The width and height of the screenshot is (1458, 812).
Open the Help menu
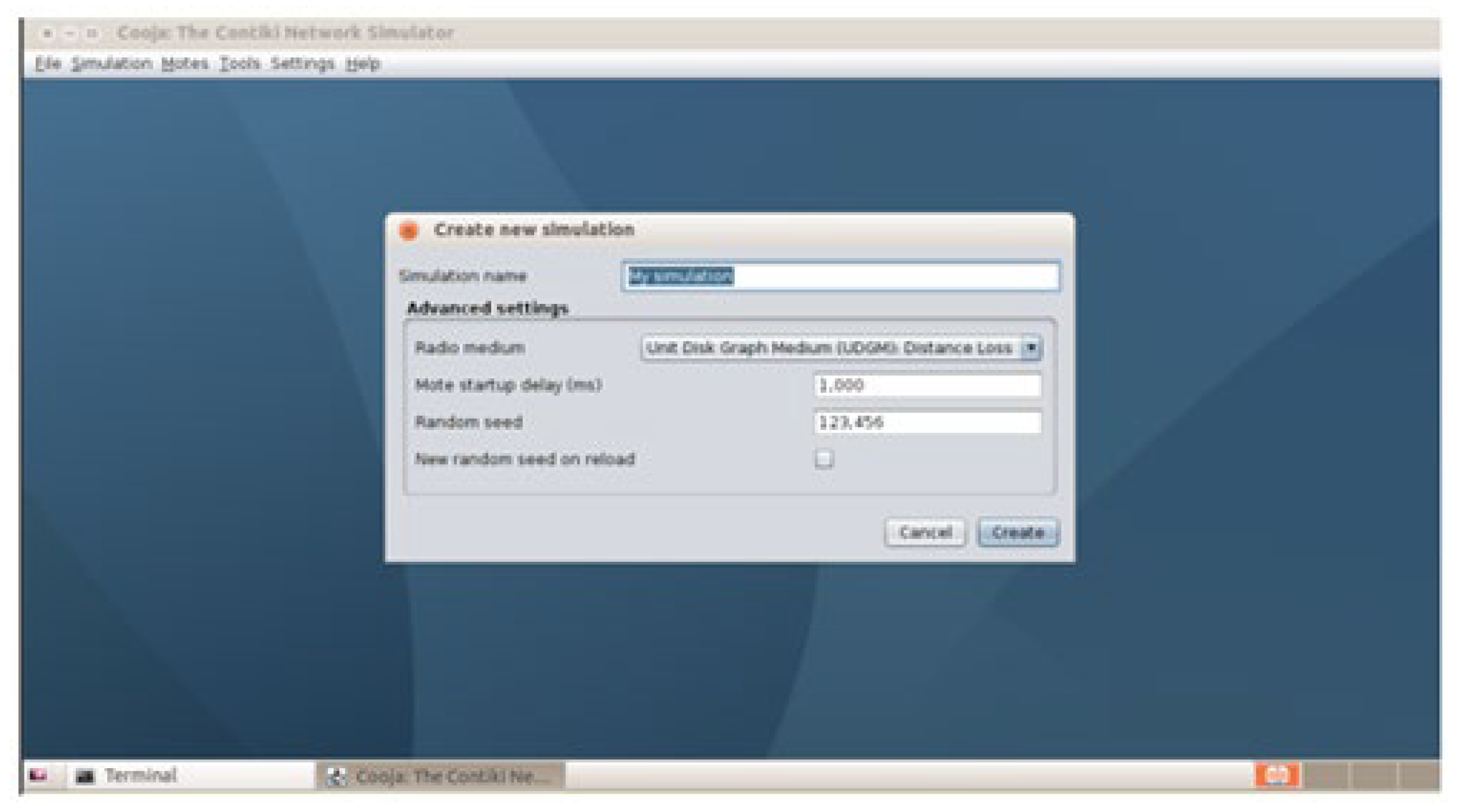[x=362, y=63]
